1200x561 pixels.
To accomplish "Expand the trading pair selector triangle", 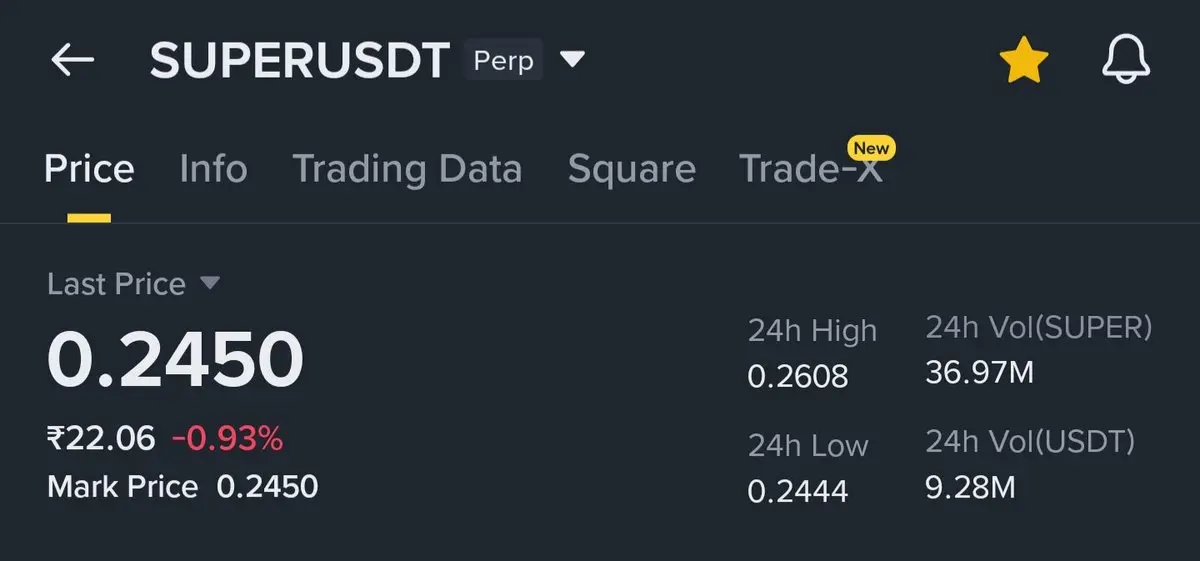I will pos(572,60).
